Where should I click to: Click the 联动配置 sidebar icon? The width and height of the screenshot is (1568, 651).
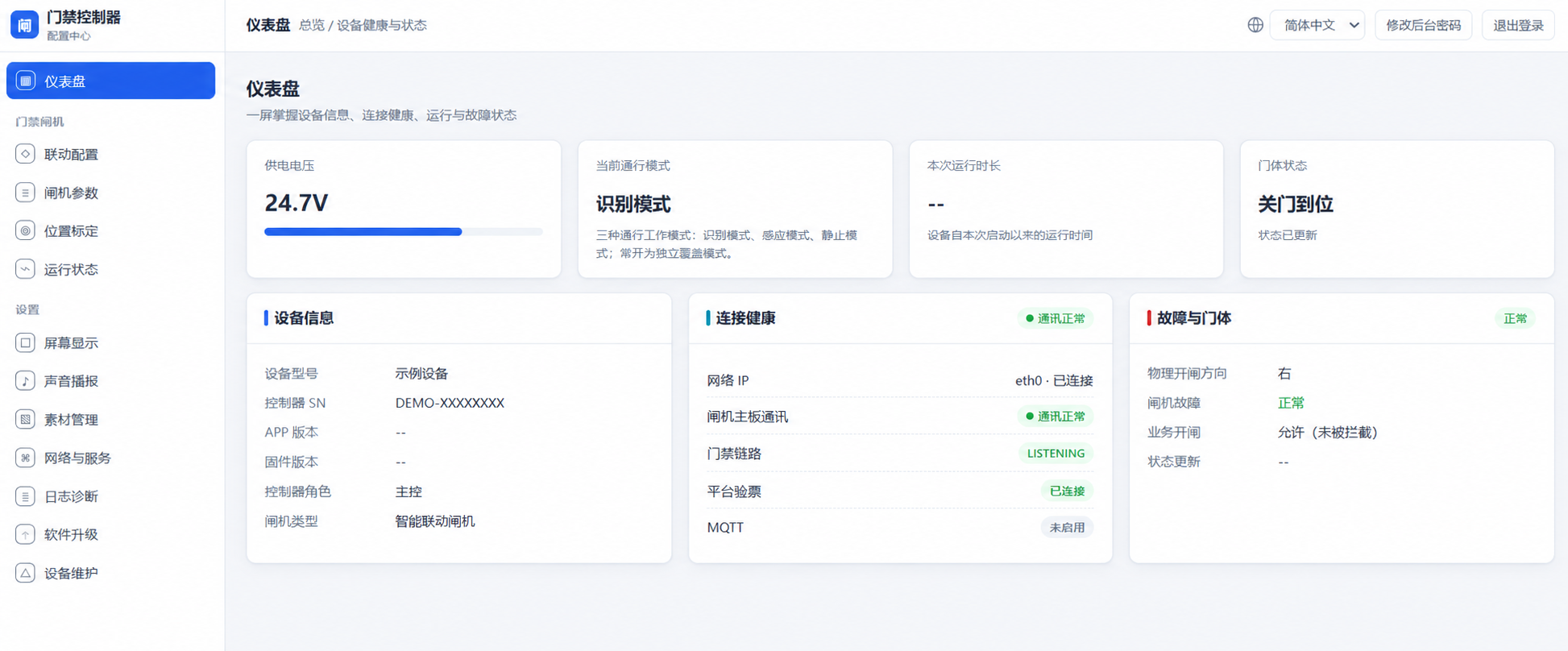click(x=25, y=154)
